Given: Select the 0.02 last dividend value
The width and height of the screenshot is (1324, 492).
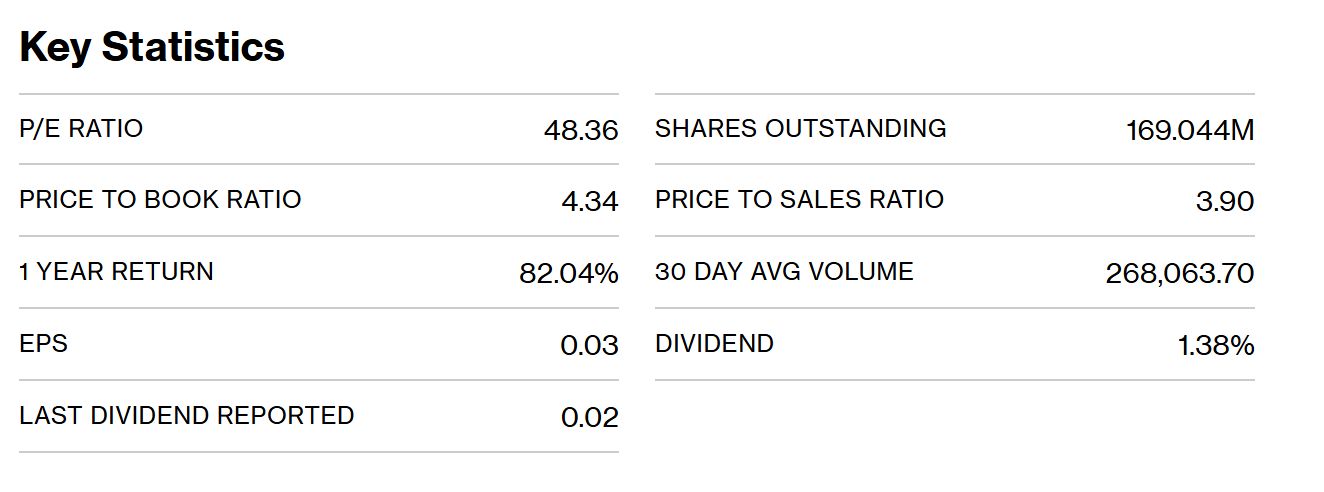Looking at the screenshot, I should point(589,418).
